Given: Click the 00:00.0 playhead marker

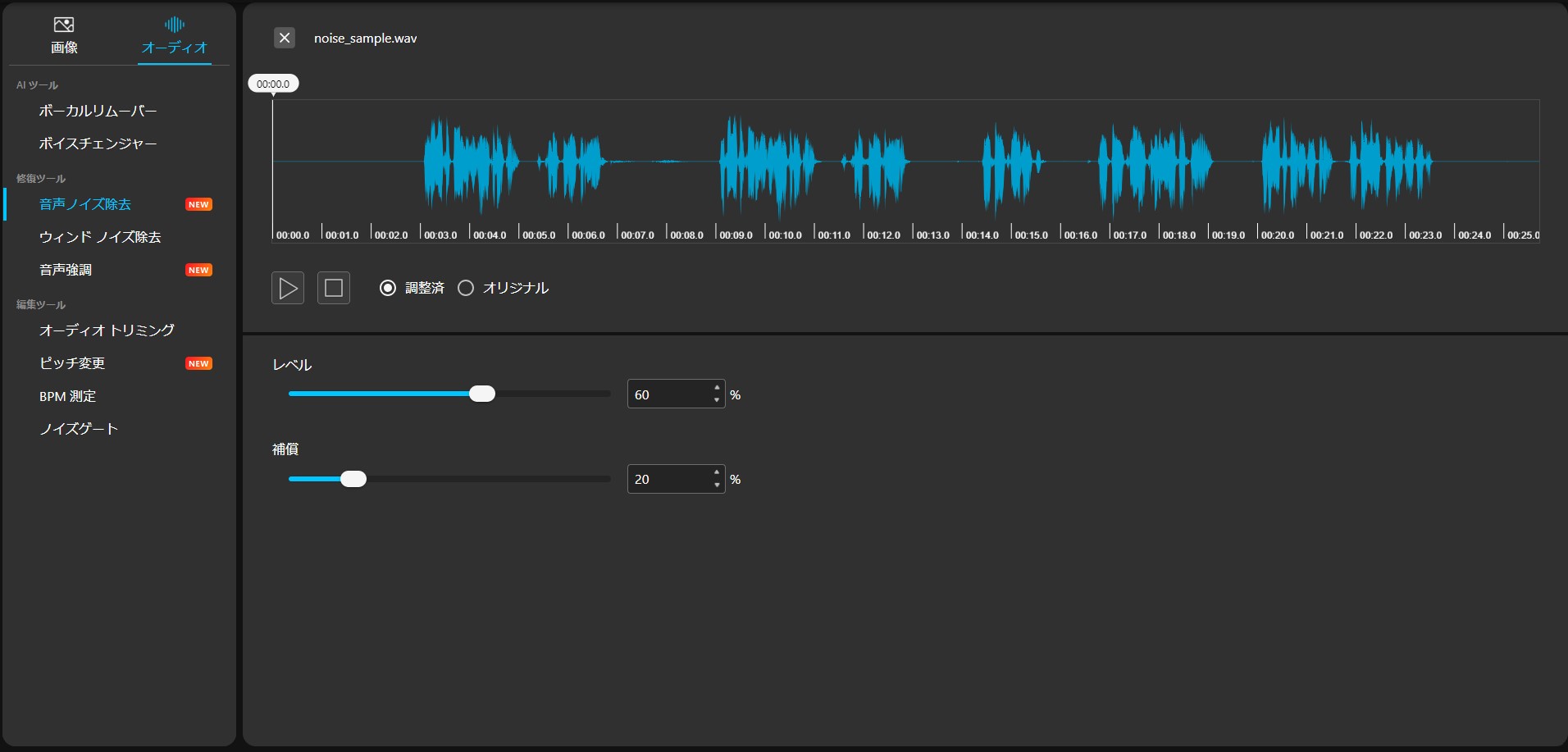Looking at the screenshot, I should pyautogui.click(x=273, y=84).
